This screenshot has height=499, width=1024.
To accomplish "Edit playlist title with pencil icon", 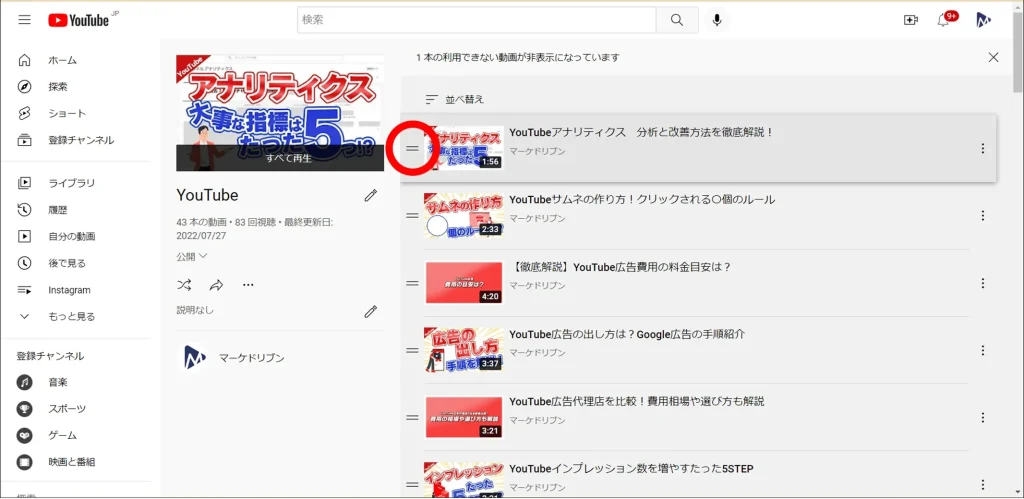I will pos(371,195).
